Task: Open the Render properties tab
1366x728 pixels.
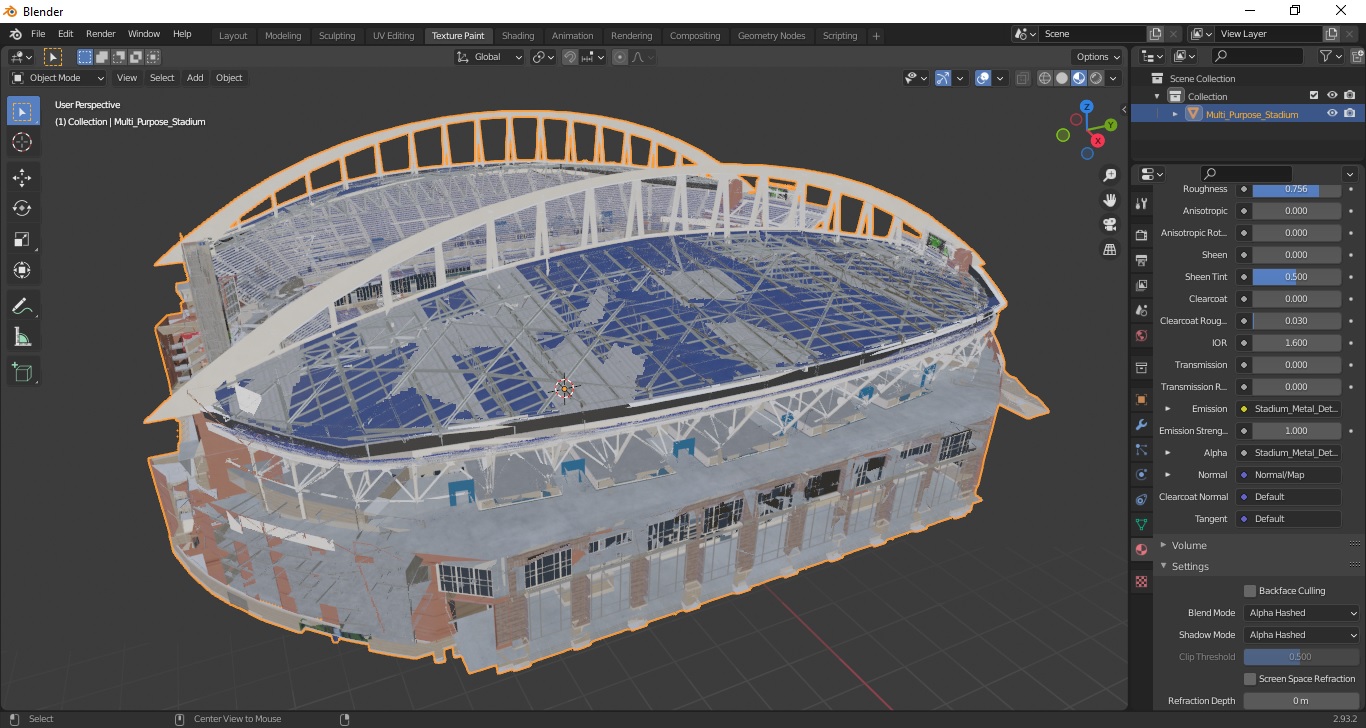Action: 1141,235
